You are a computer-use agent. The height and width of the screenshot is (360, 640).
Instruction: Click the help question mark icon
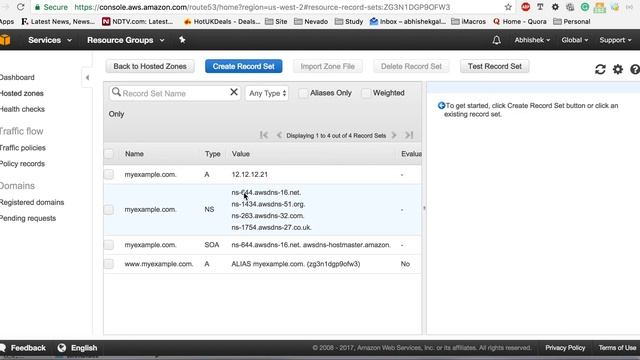click(635, 69)
